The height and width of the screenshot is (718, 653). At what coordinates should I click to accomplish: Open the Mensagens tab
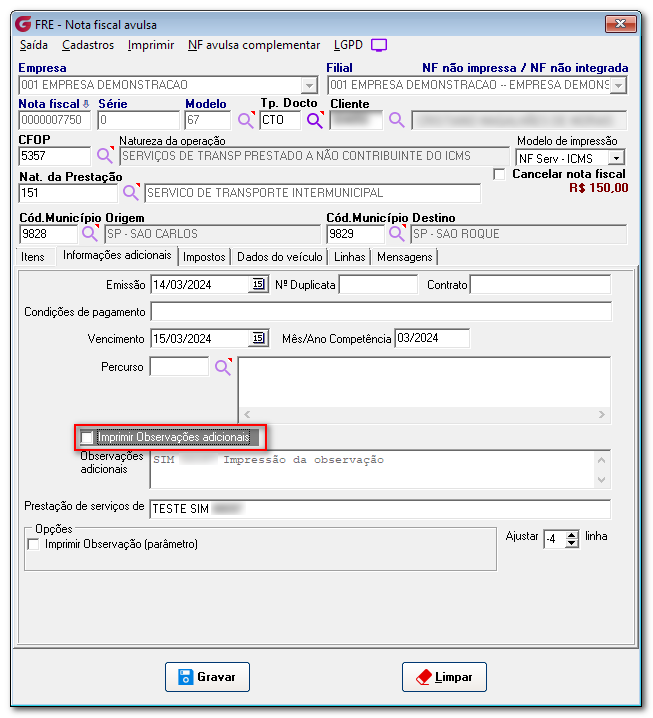[405, 257]
